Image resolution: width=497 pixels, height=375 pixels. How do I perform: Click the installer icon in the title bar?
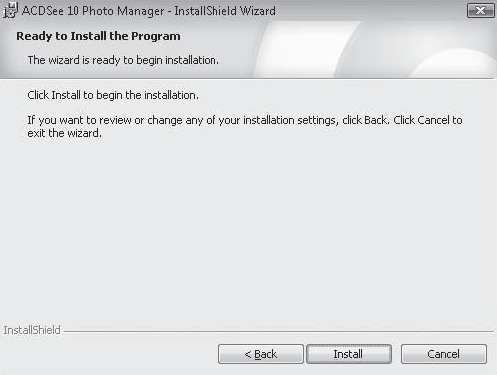click(10, 10)
